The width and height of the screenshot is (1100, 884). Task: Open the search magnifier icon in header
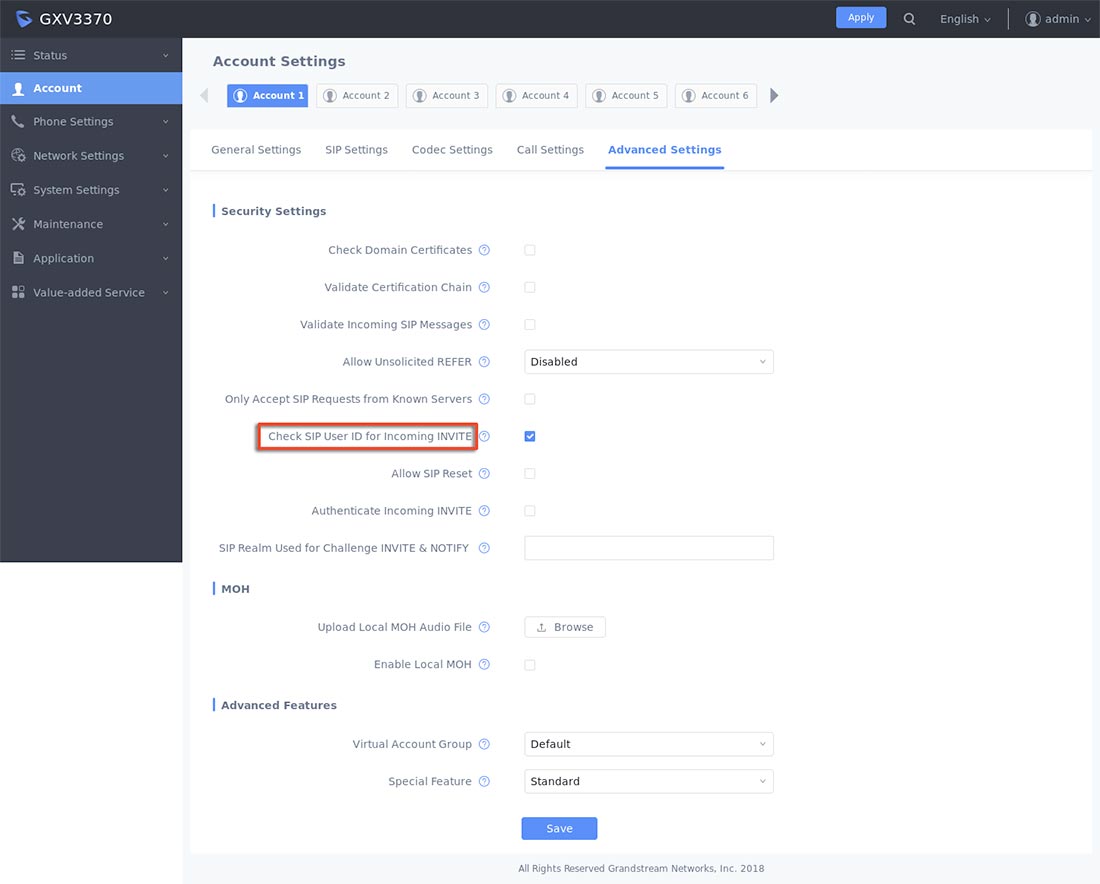click(x=909, y=19)
